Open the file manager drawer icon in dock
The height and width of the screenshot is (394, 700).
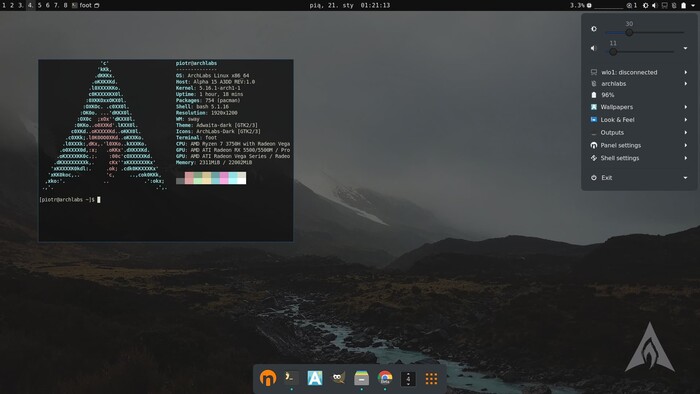[362, 378]
